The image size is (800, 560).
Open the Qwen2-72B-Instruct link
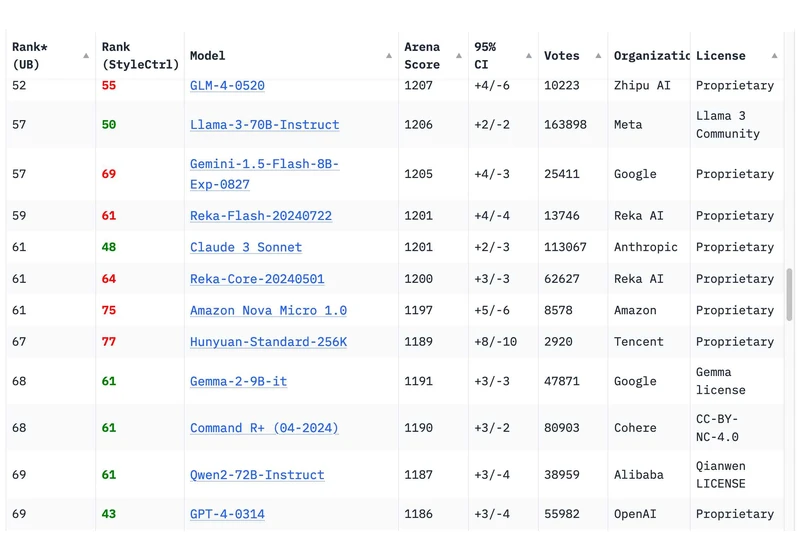coord(257,475)
